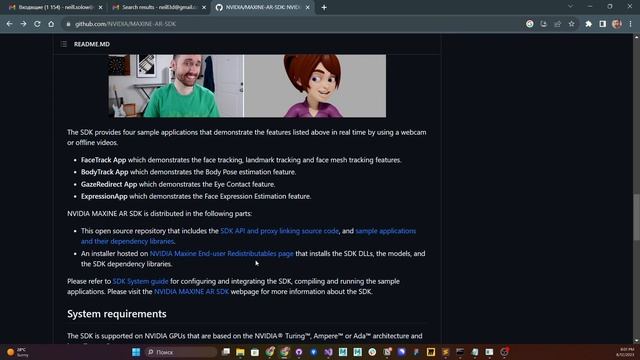640x360 pixels.
Task: Click the Google Lens icon in address bar
Action: point(530,24)
